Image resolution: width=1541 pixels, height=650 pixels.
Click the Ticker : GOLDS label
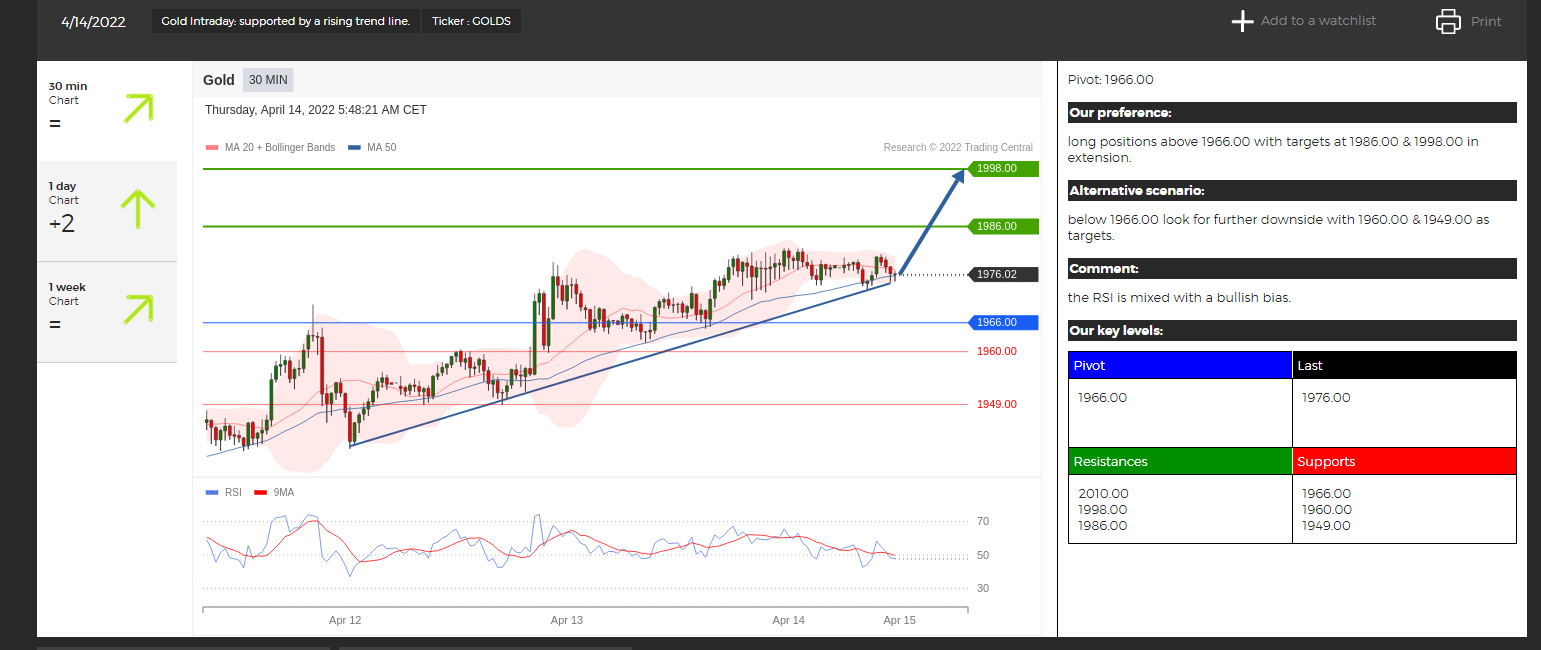tap(471, 21)
